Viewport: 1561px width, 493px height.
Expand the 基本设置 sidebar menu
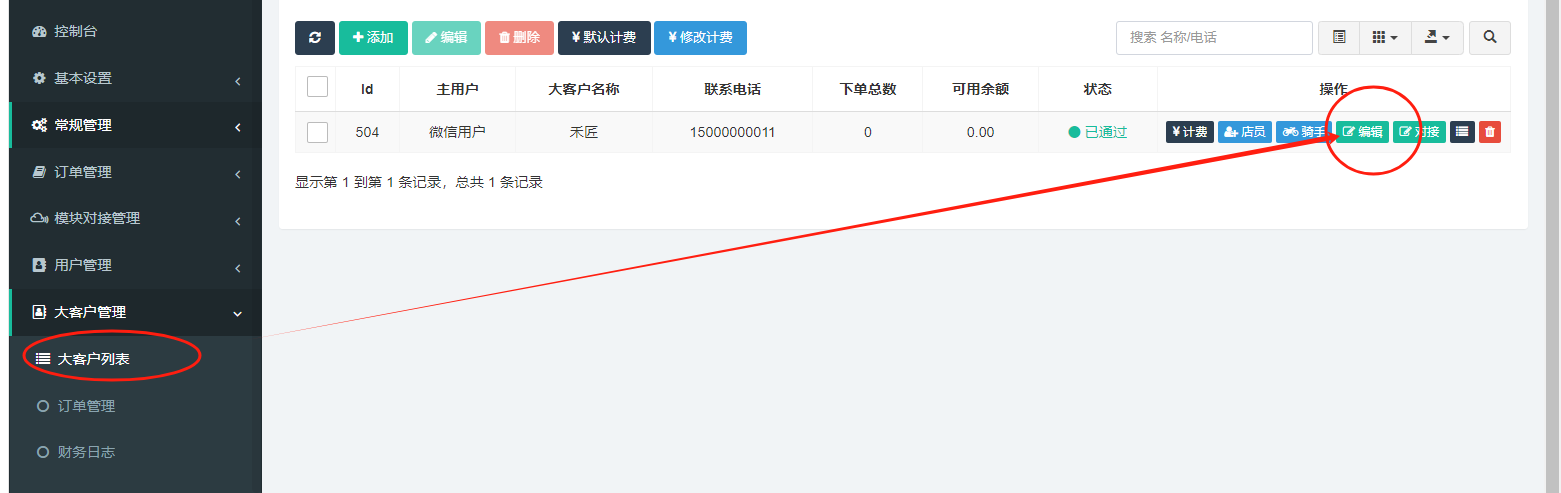(x=135, y=78)
